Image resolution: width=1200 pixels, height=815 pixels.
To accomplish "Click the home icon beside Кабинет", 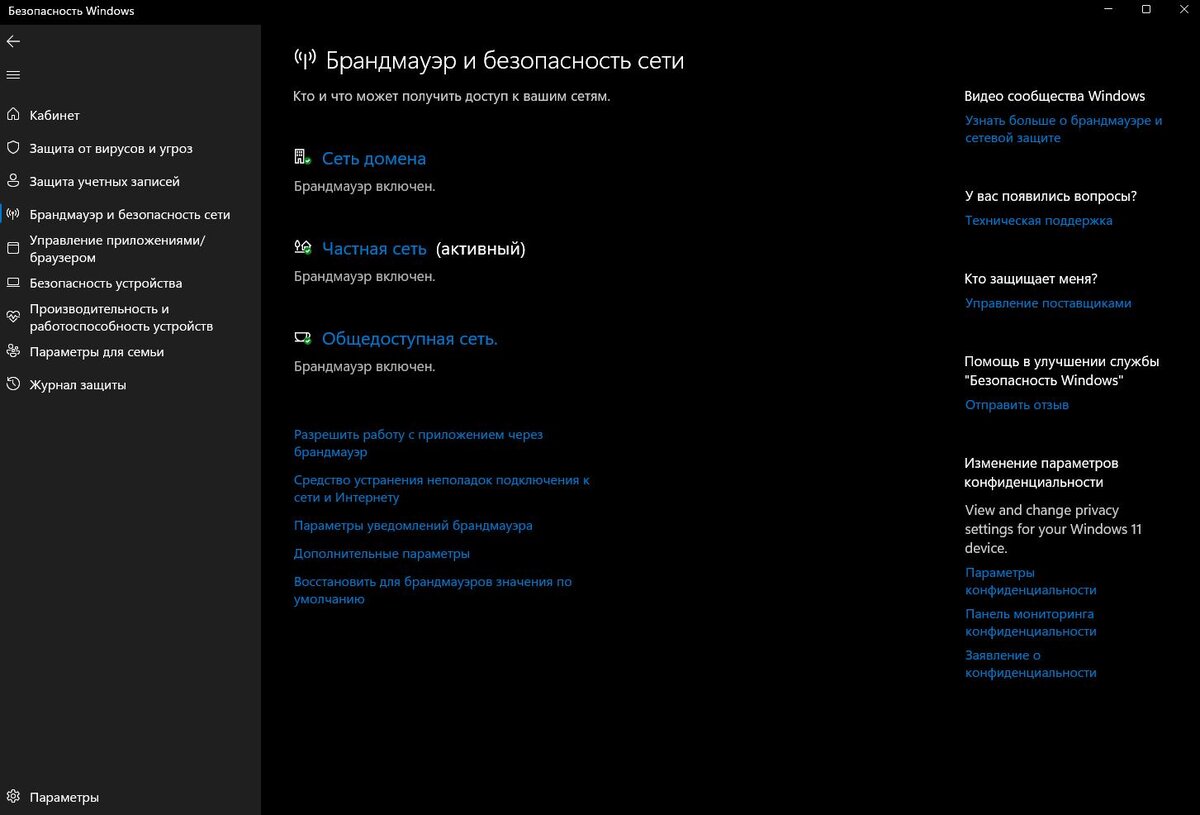I will coord(13,115).
